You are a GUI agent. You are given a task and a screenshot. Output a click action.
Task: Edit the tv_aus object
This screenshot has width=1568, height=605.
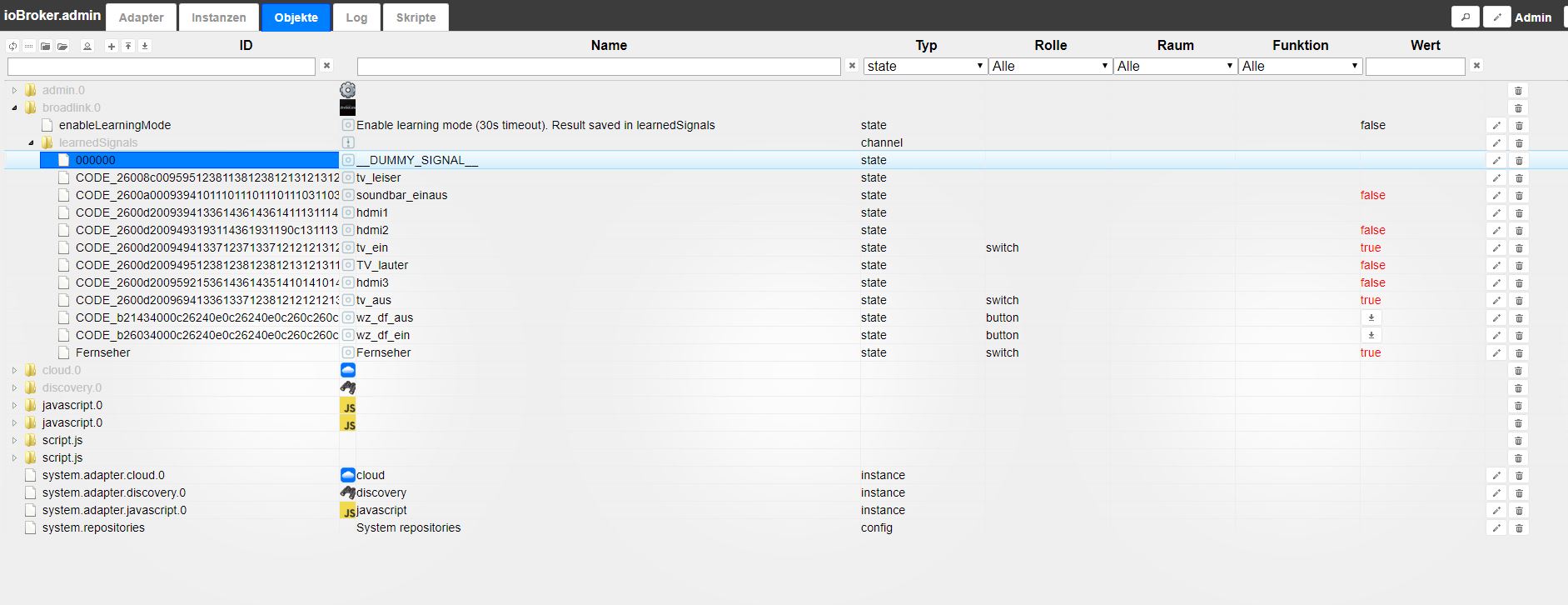click(1496, 301)
